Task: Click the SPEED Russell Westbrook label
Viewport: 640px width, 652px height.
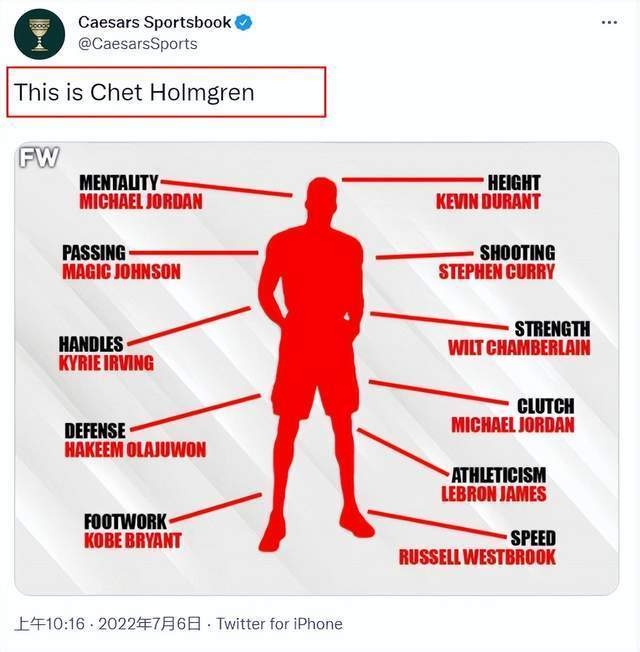Action: tap(478, 548)
